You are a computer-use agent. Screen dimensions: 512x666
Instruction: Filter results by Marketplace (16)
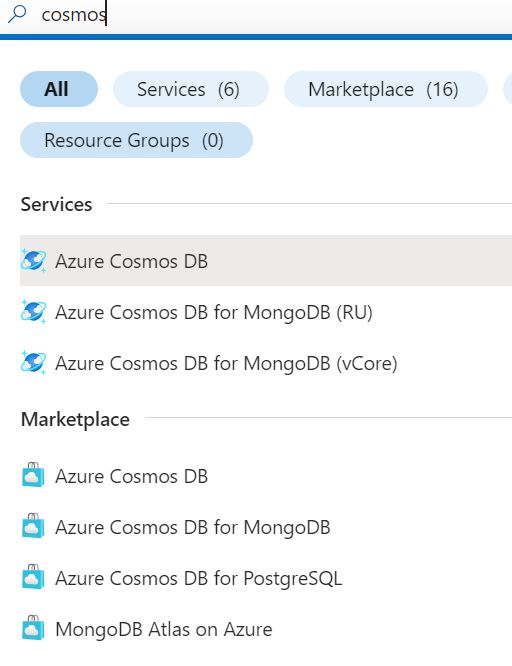point(386,89)
